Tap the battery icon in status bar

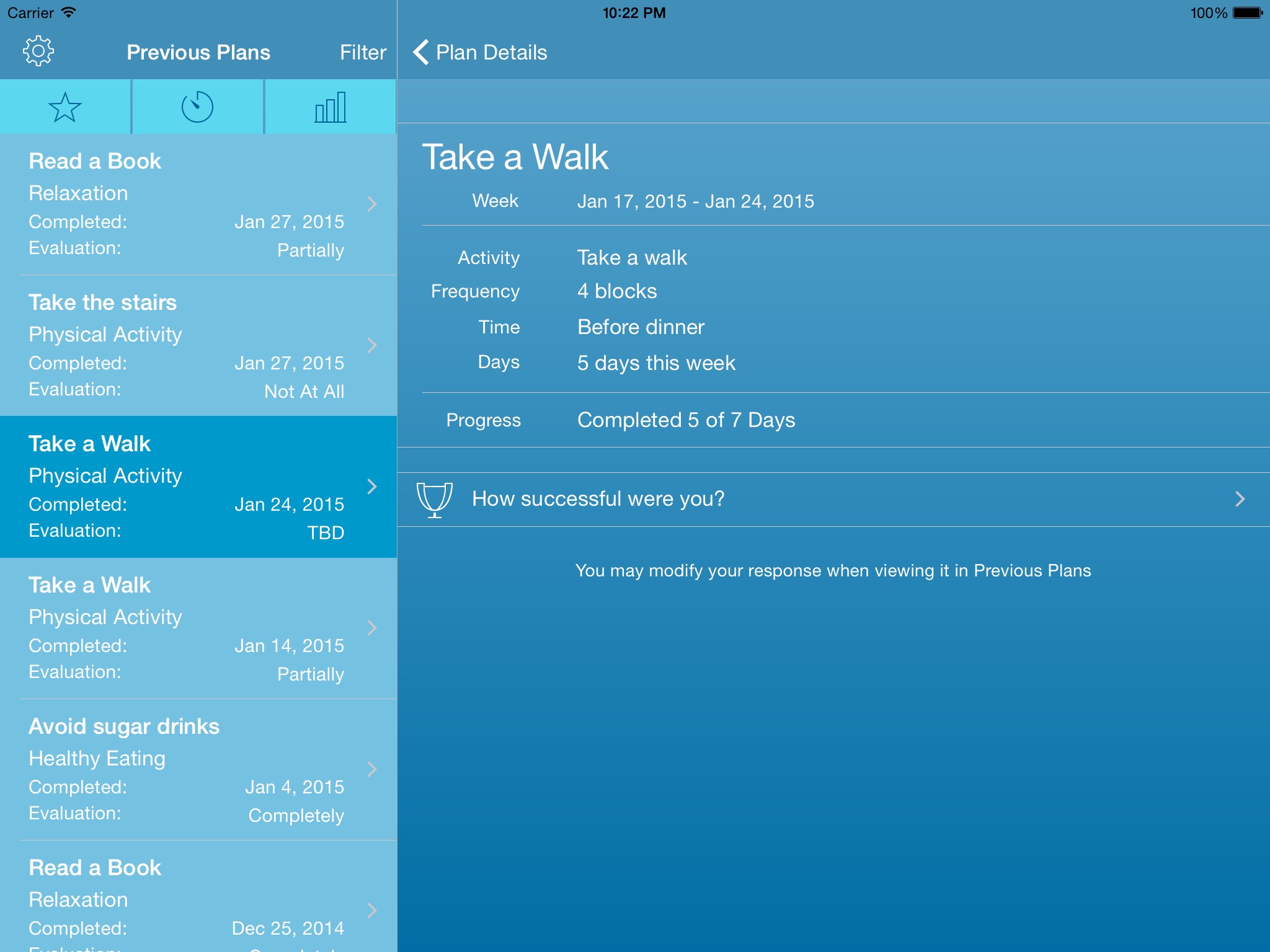(x=1247, y=13)
